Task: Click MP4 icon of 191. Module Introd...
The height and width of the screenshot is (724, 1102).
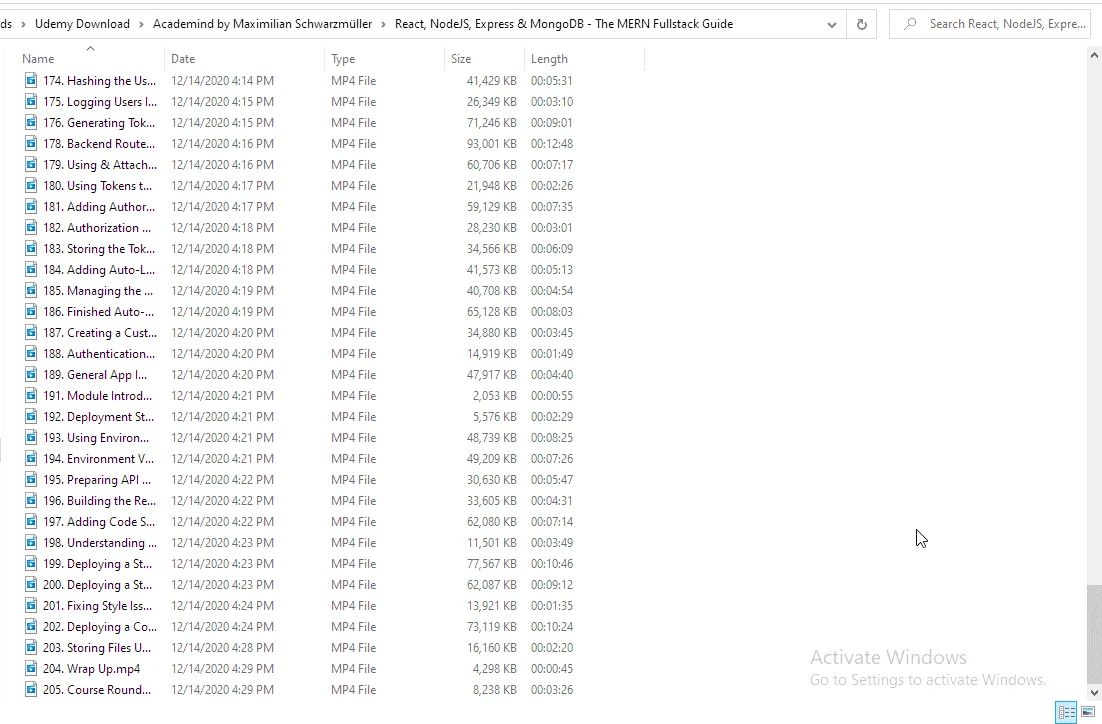Action: tap(31, 396)
